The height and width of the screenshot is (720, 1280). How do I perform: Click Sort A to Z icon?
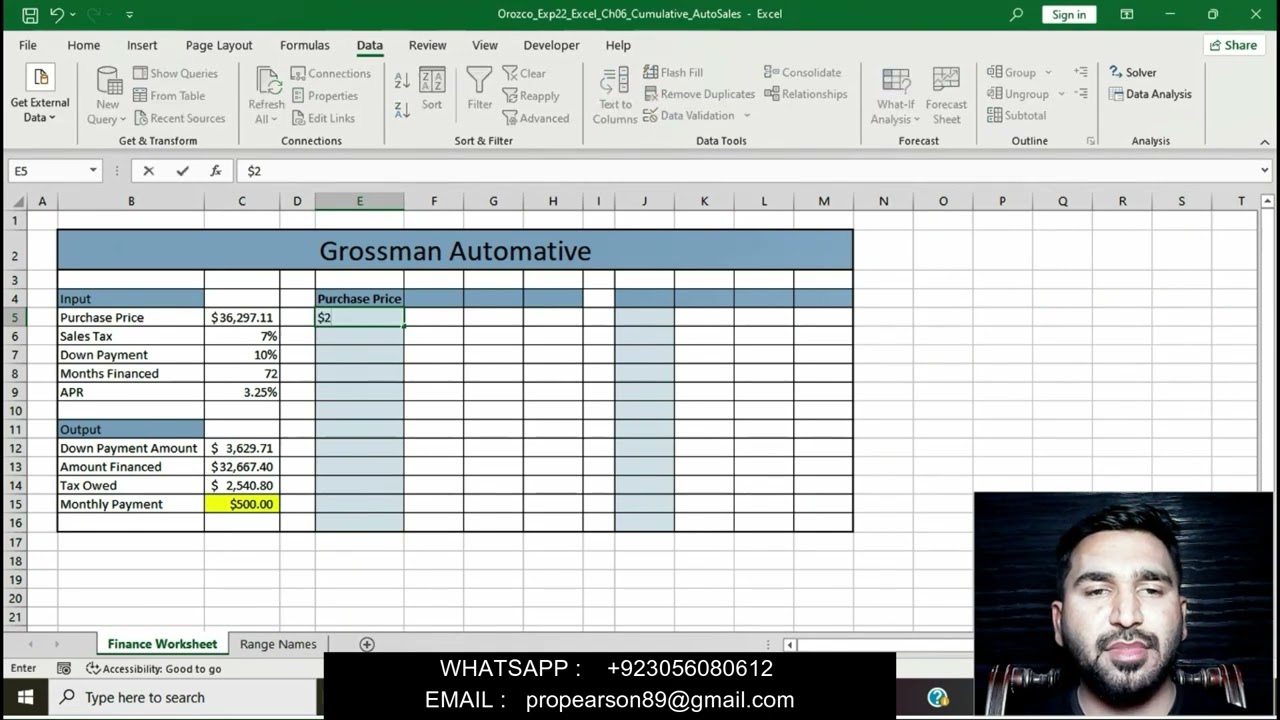[x=402, y=81]
